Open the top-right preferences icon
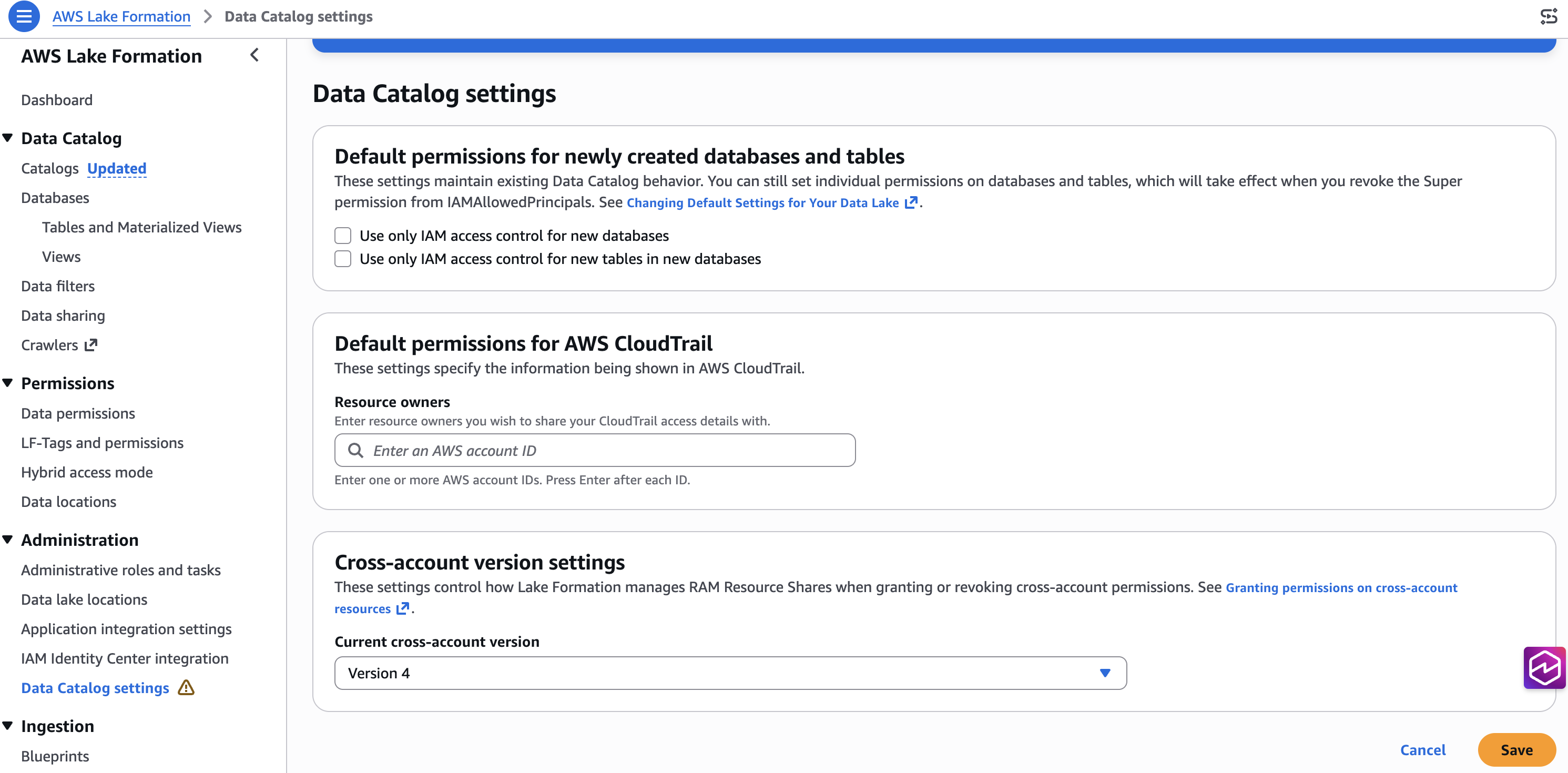 pyautogui.click(x=1549, y=16)
